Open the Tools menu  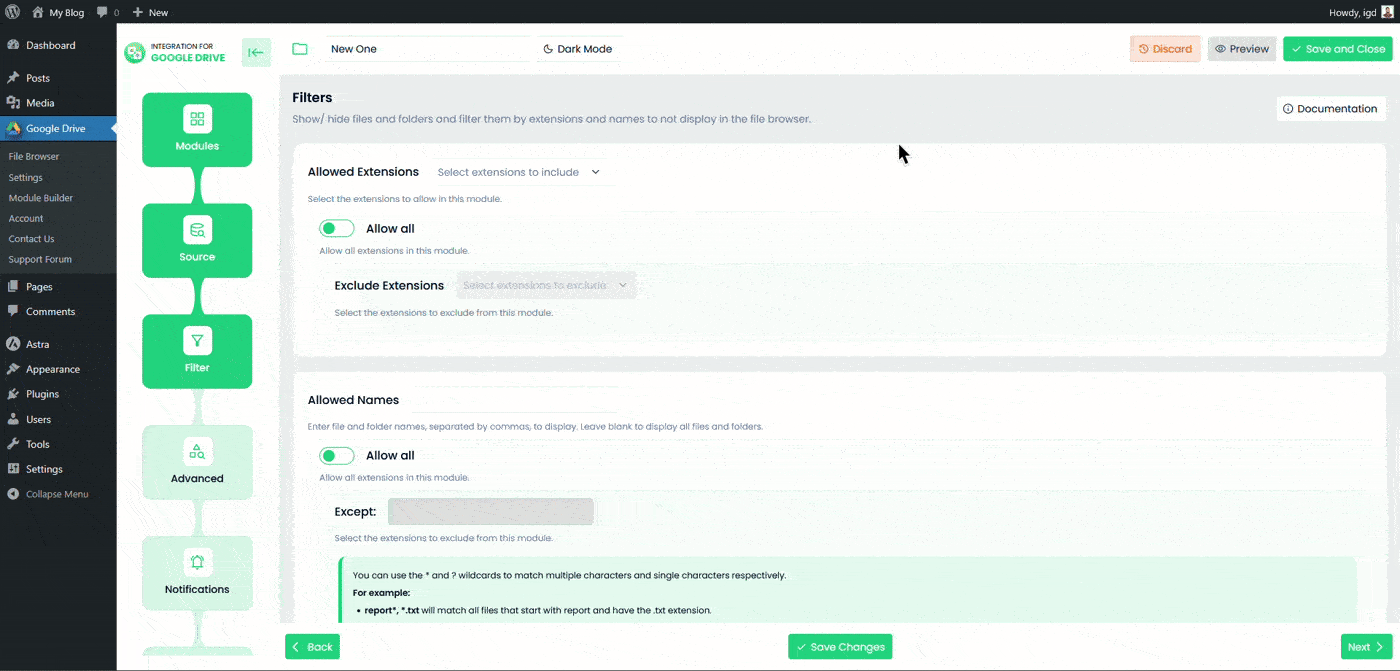[x=58, y=444]
